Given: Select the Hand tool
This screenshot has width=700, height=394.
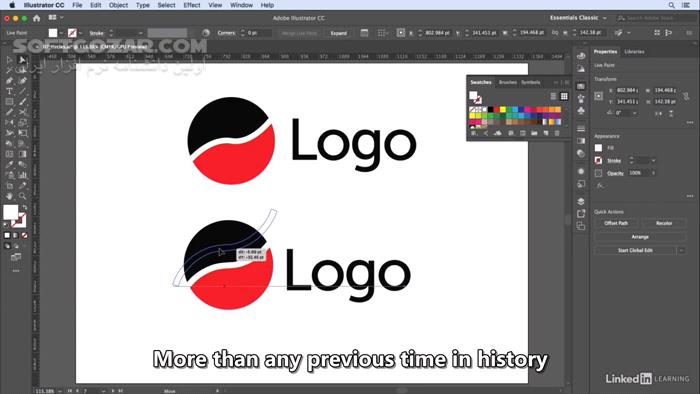Looking at the screenshot, I should coord(9,196).
